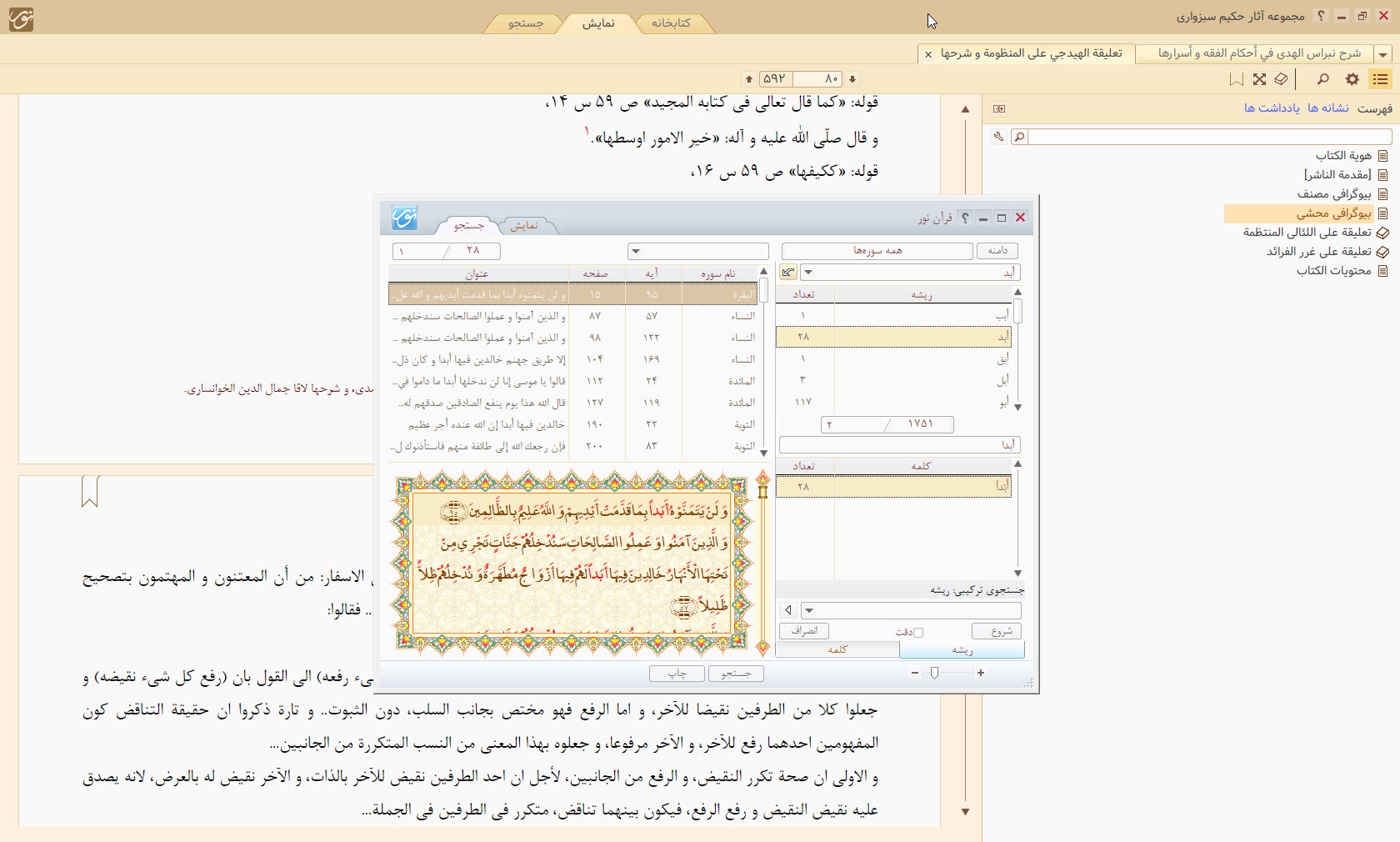Select the کلمه tab at dialog bottom
This screenshot has width=1400, height=842.
click(x=837, y=650)
